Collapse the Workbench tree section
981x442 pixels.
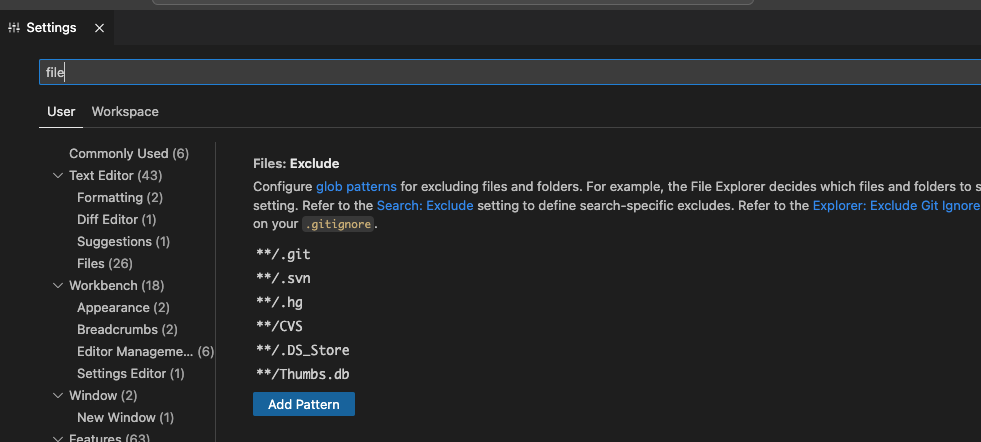coord(57,286)
